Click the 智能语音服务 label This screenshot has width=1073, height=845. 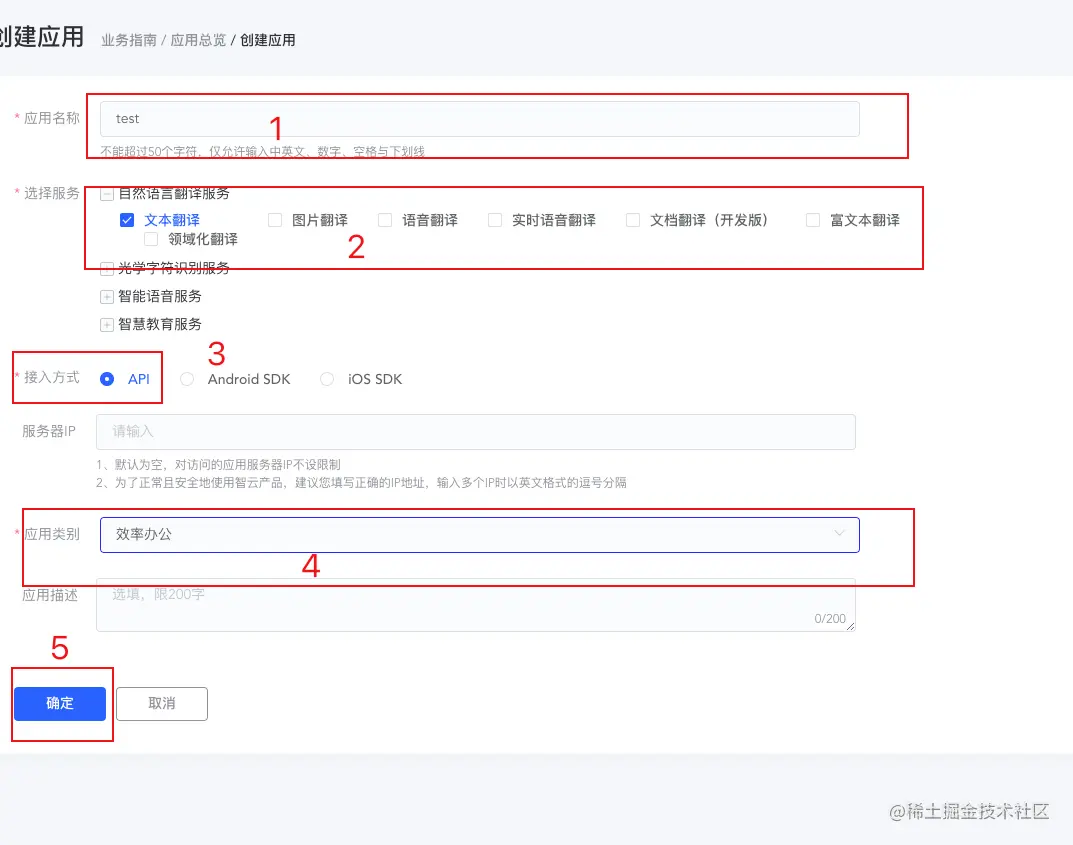(159, 296)
